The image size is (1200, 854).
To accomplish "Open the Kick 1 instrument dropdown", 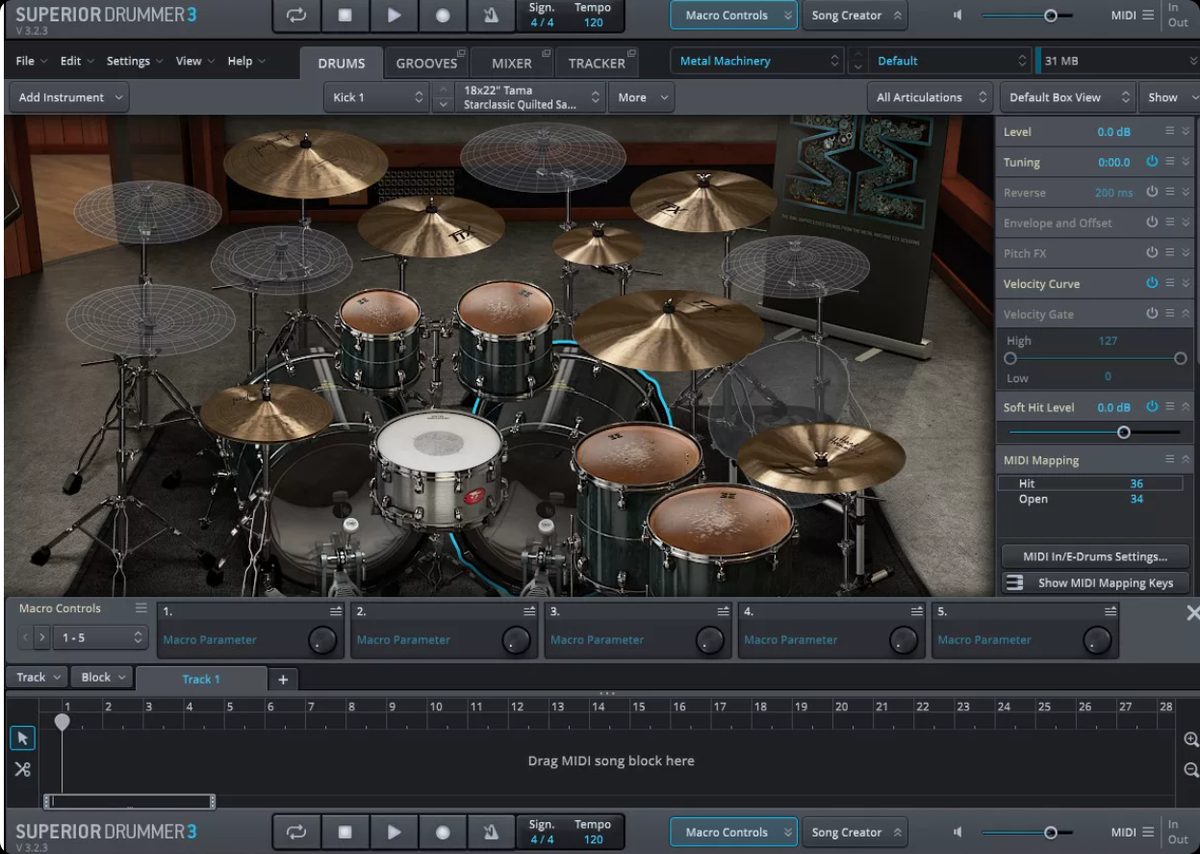I will click(x=377, y=97).
